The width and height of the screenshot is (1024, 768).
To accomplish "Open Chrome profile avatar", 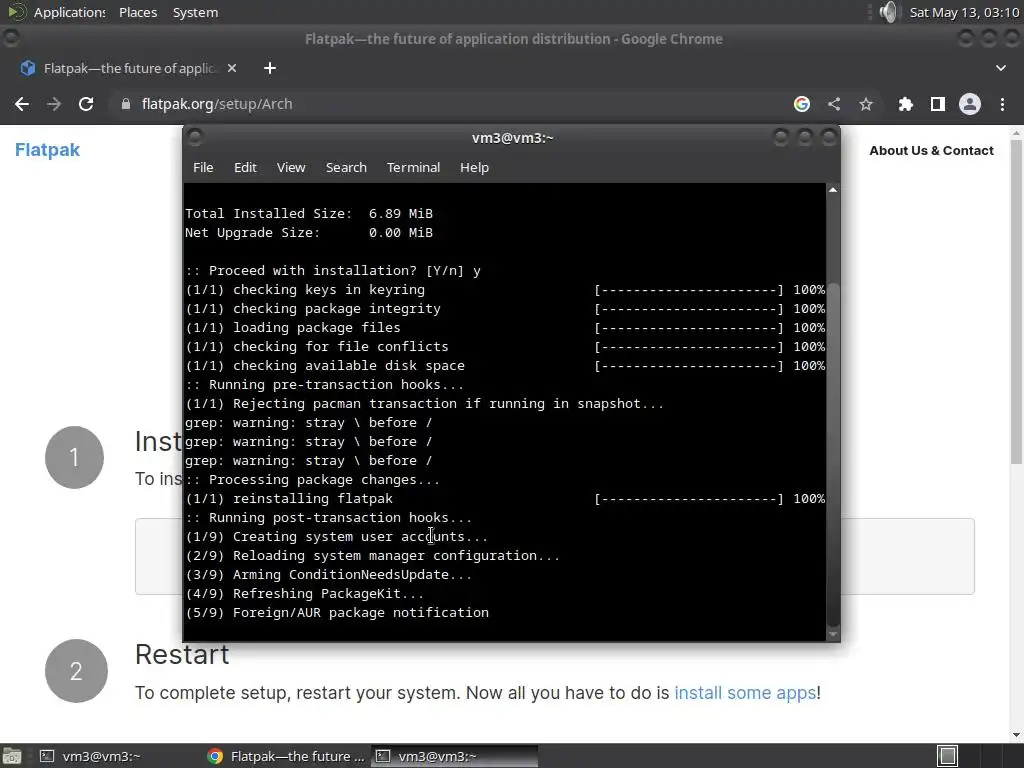I will [970, 104].
